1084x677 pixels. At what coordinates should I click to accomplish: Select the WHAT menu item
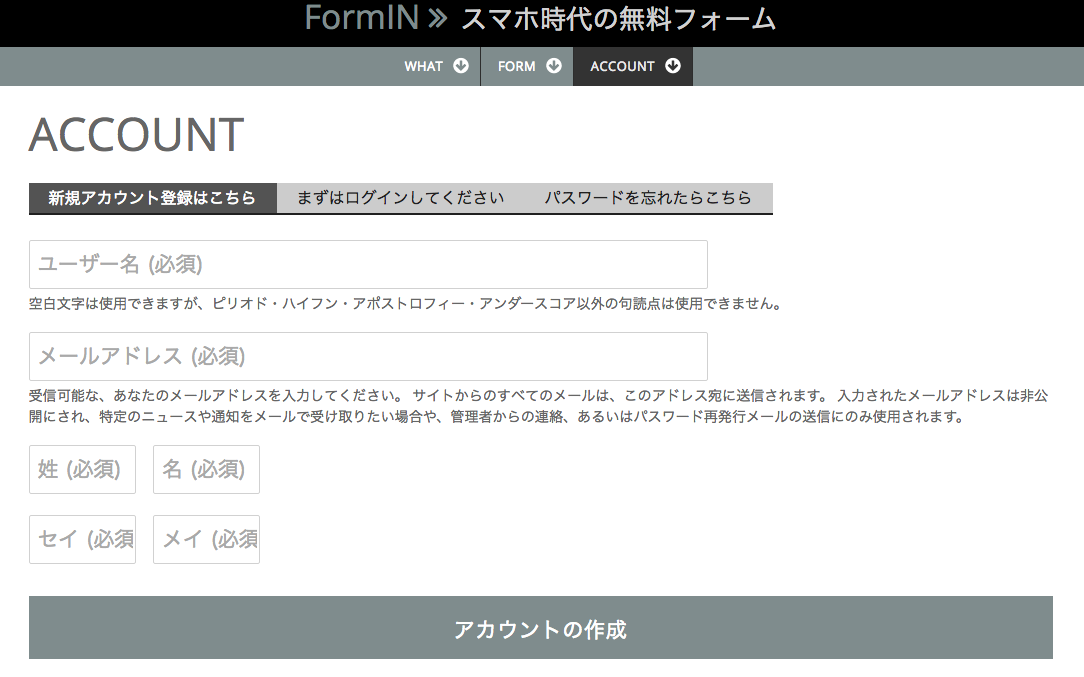(423, 66)
